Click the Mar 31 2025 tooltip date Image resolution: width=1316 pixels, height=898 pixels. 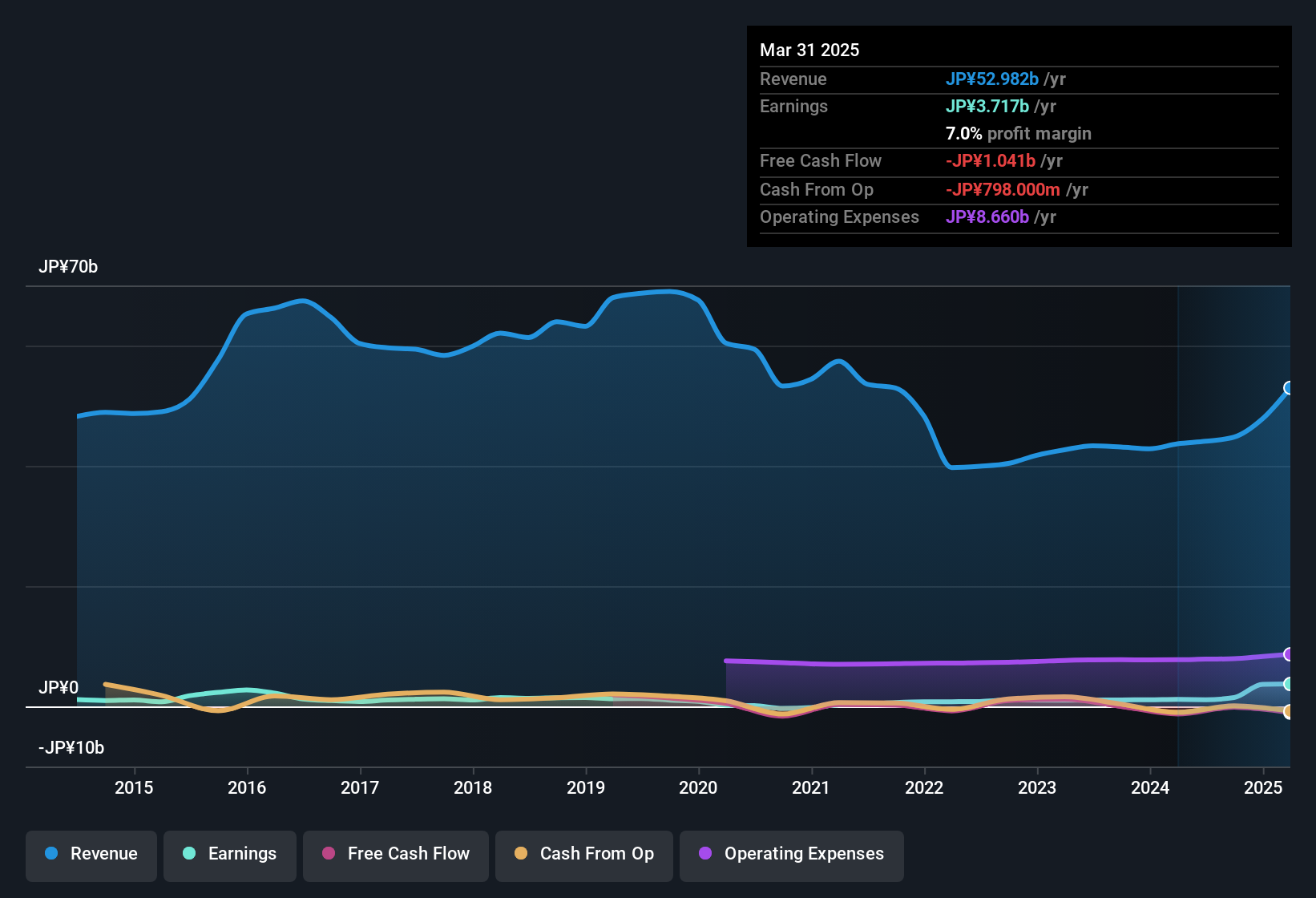tap(809, 50)
